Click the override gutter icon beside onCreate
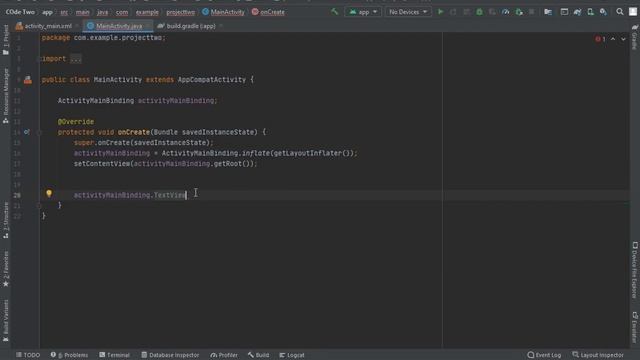The image size is (640, 360). click(x=27, y=132)
